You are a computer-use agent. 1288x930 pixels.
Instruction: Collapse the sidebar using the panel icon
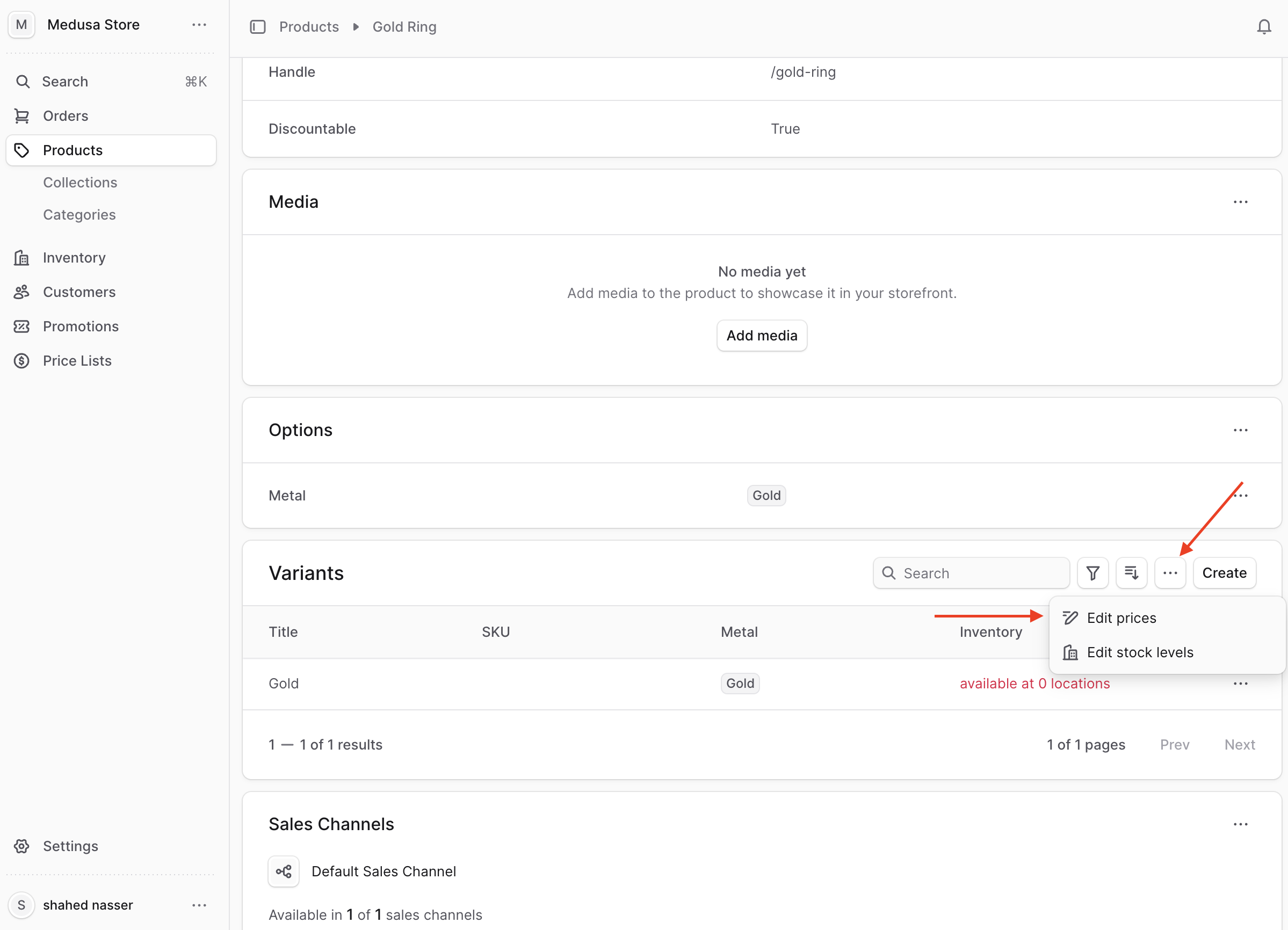[258, 27]
